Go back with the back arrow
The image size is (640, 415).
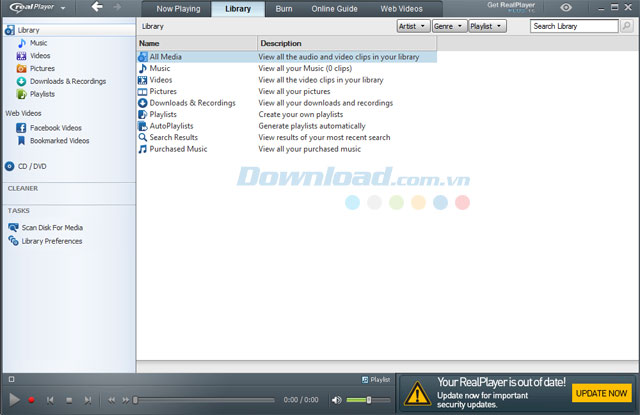pos(97,7)
